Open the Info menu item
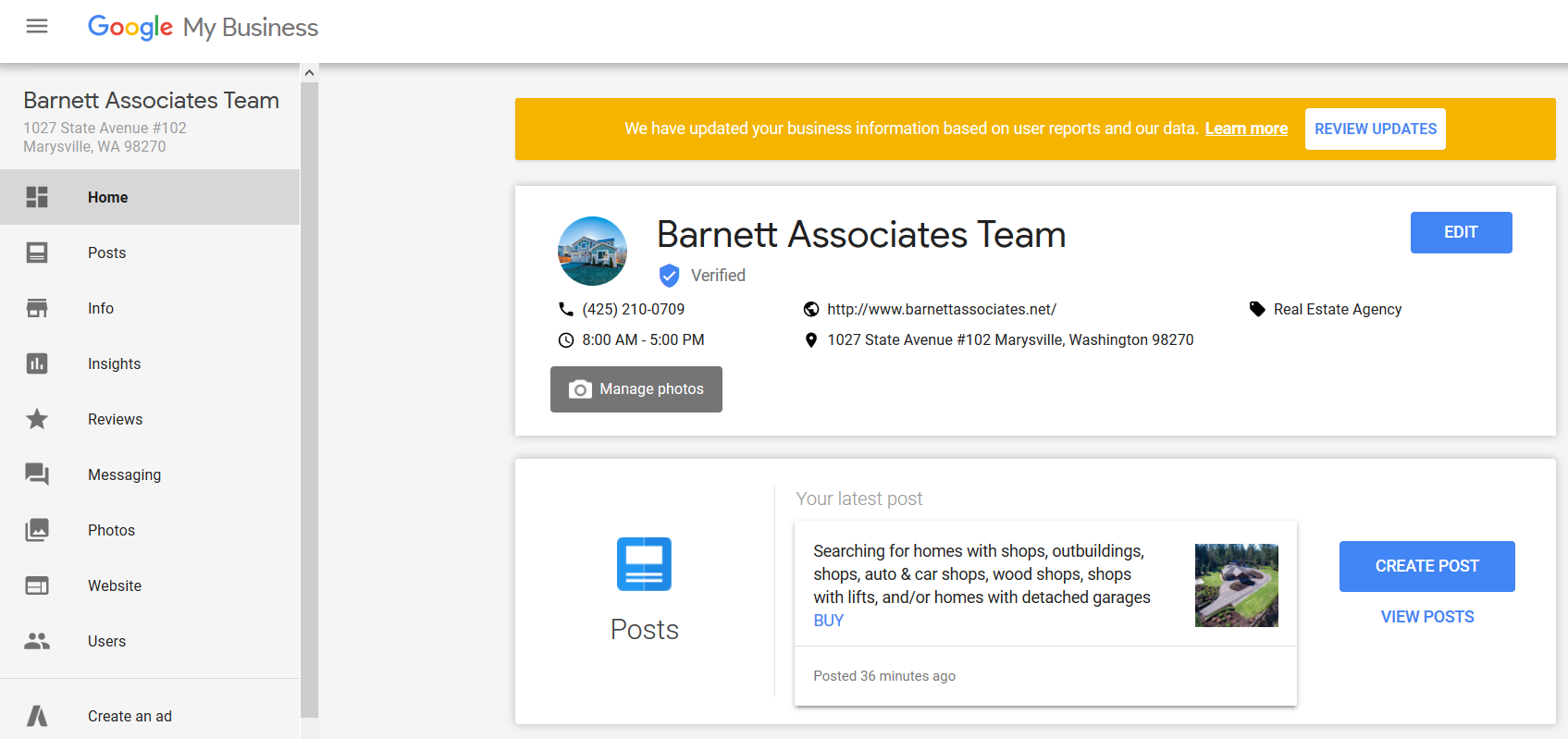 click(150, 308)
